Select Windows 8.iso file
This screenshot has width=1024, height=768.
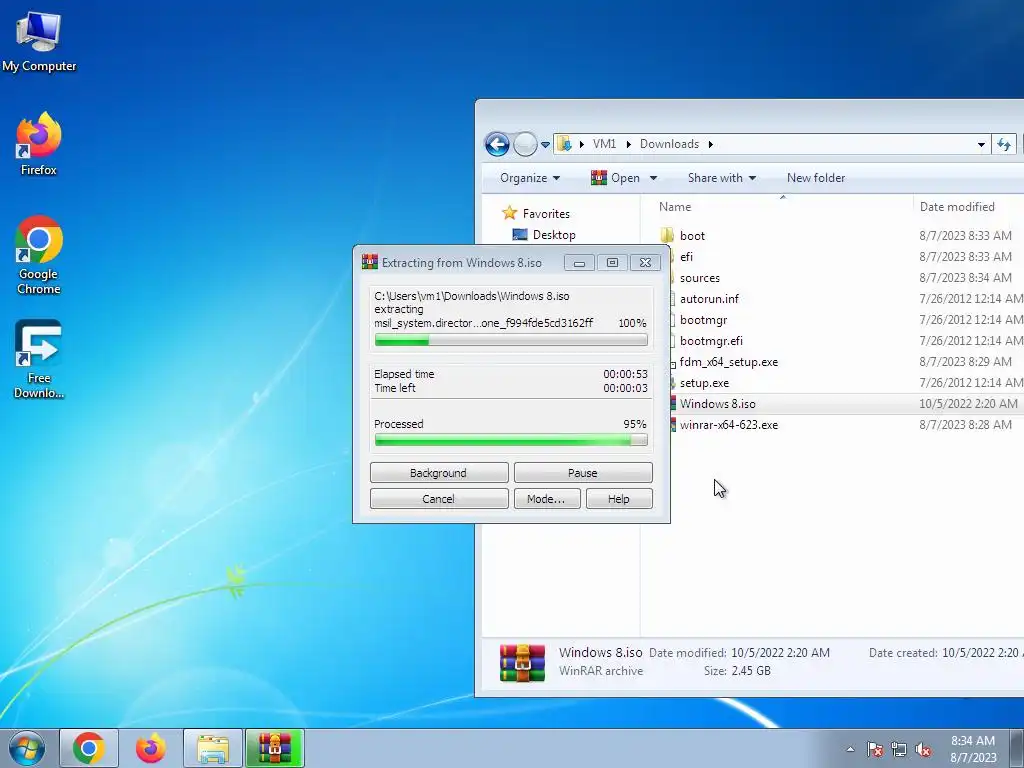click(717, 404)
